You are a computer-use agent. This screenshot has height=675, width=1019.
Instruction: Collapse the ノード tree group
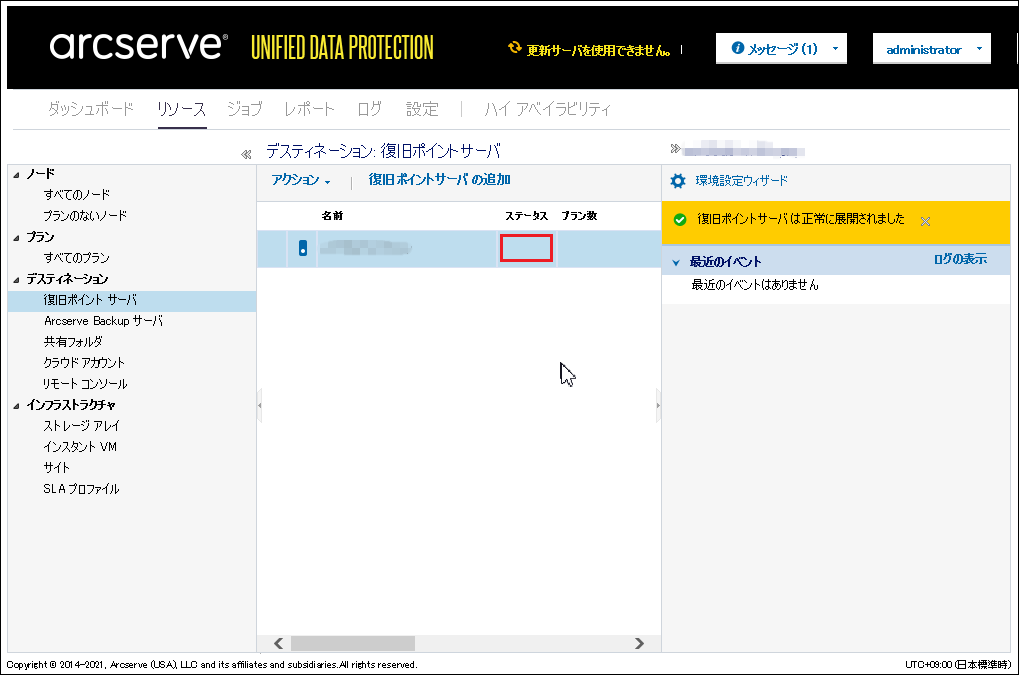[16, 175]
